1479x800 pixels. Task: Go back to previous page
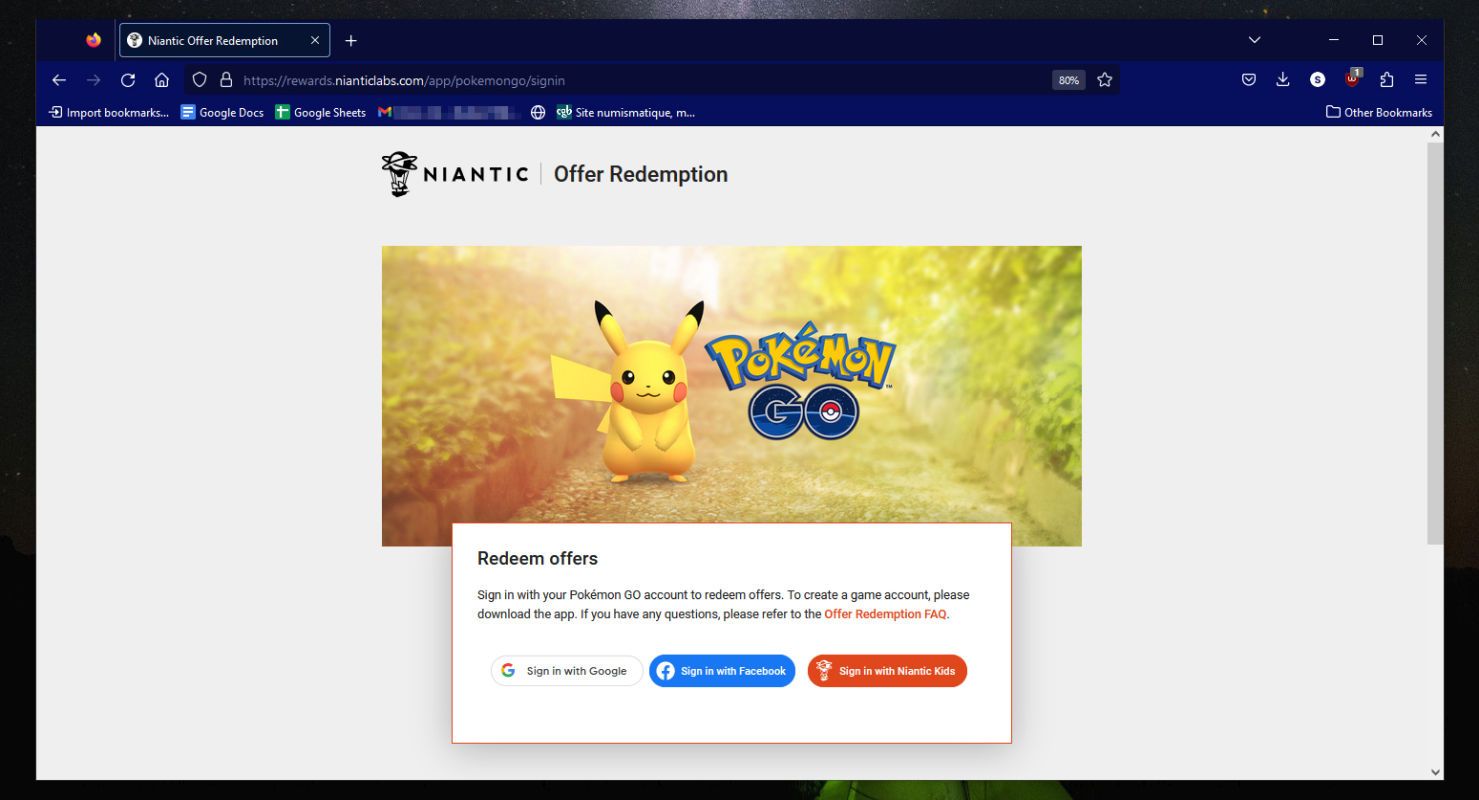tap(59, 80)
